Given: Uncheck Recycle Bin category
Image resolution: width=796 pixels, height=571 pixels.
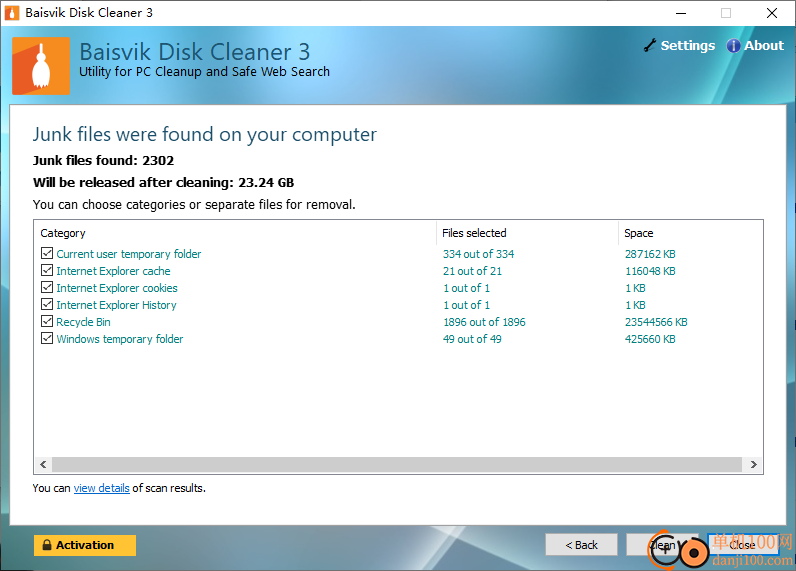Looking at the screenshot, I should click(47, 321).
